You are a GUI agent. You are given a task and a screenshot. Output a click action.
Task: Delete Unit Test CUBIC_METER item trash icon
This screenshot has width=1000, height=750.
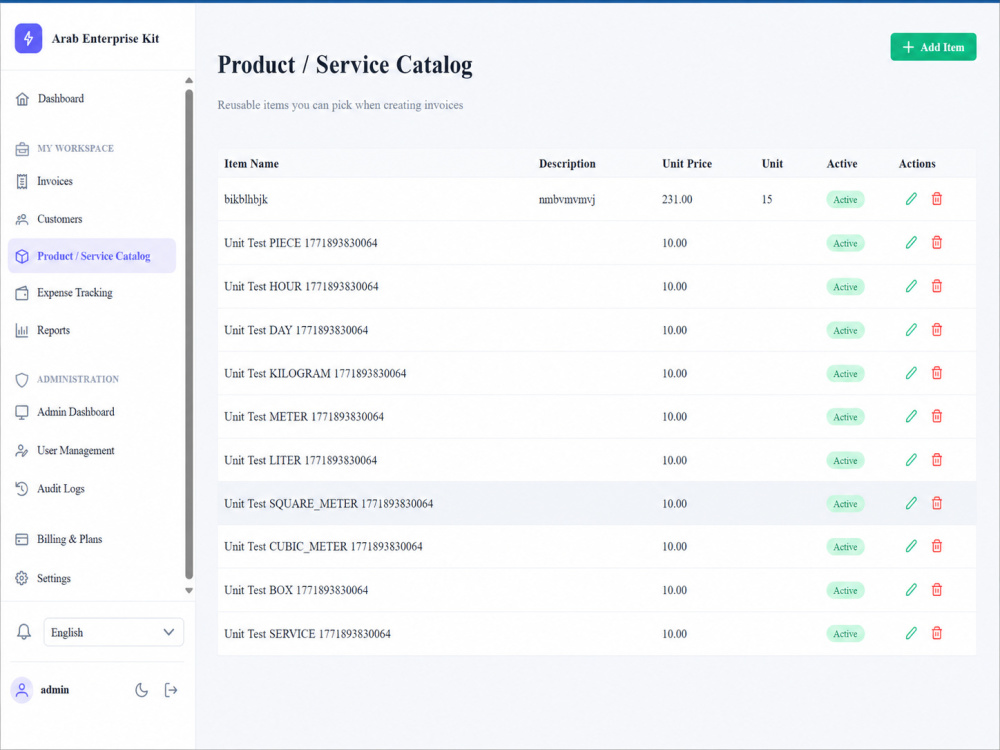point(936,547)
